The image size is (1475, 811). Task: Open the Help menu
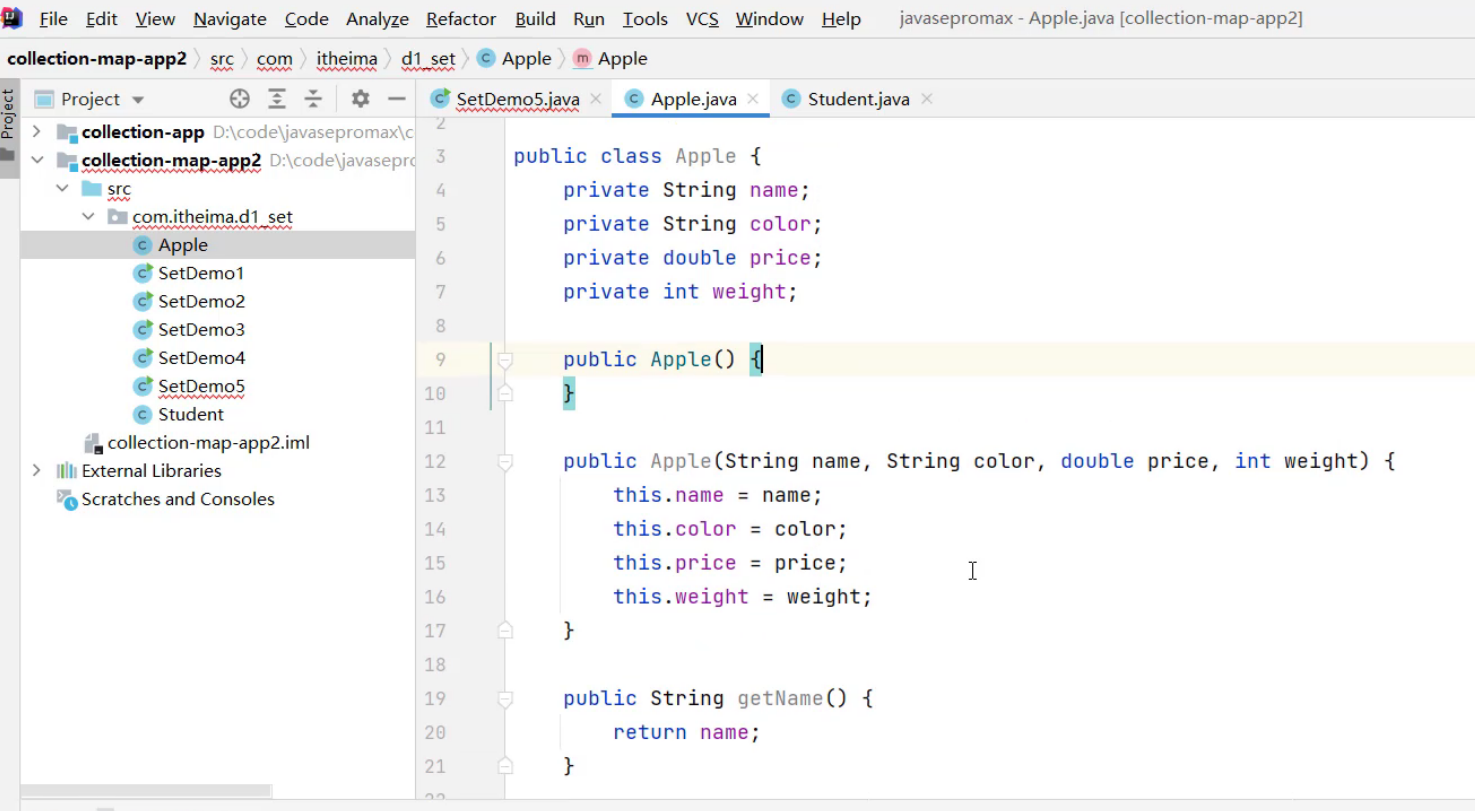click(841, 19)
